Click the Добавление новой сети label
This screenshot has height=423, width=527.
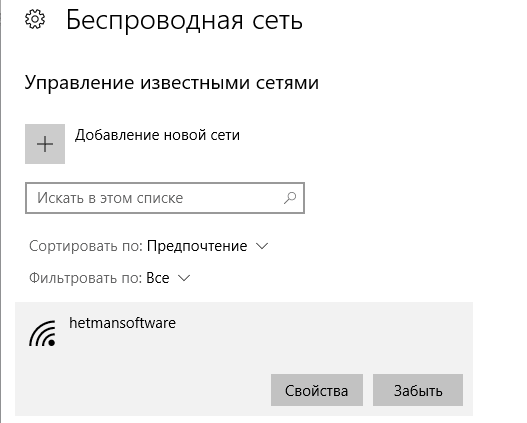(x=157, y=135)
